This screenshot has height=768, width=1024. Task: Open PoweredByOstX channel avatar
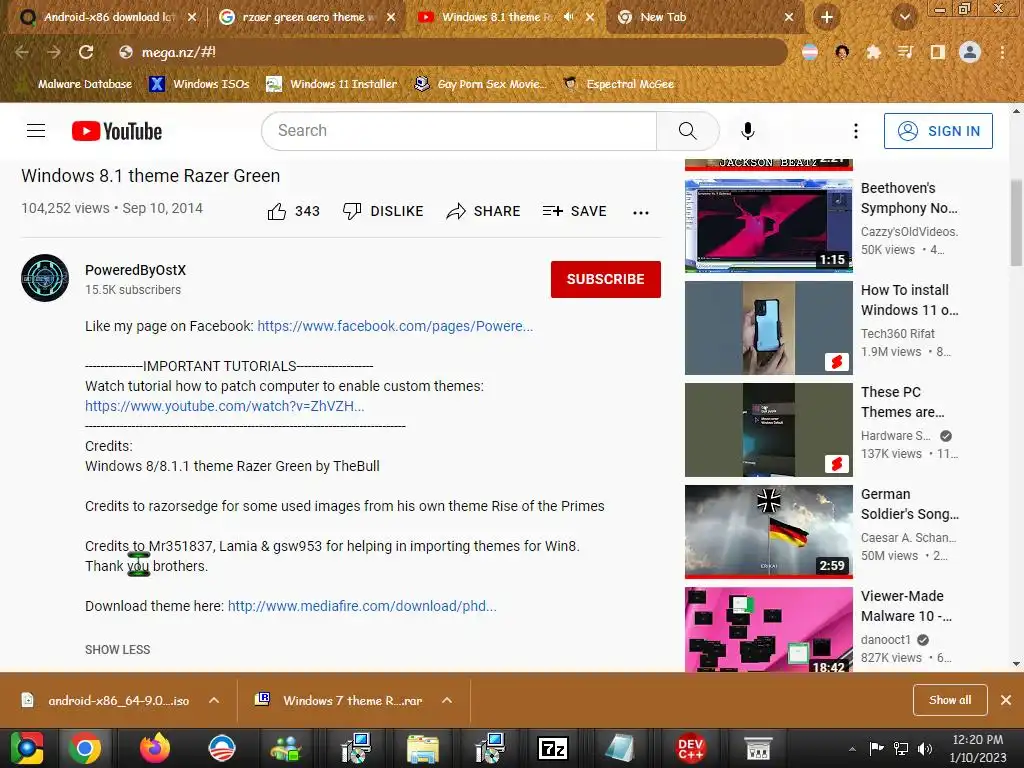(x=45, y=278)
